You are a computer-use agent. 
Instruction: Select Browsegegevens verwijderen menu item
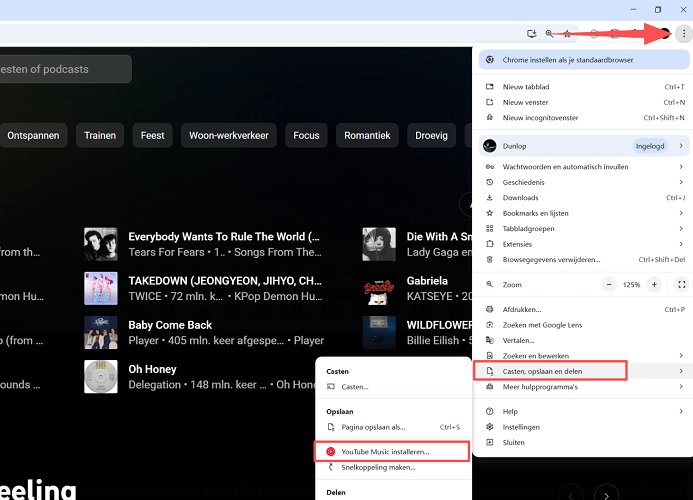[584, 260]
